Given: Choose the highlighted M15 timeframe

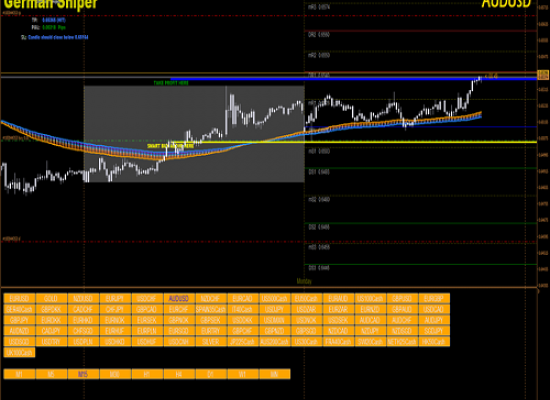Looking at the screenshot, I should point(83,374).
